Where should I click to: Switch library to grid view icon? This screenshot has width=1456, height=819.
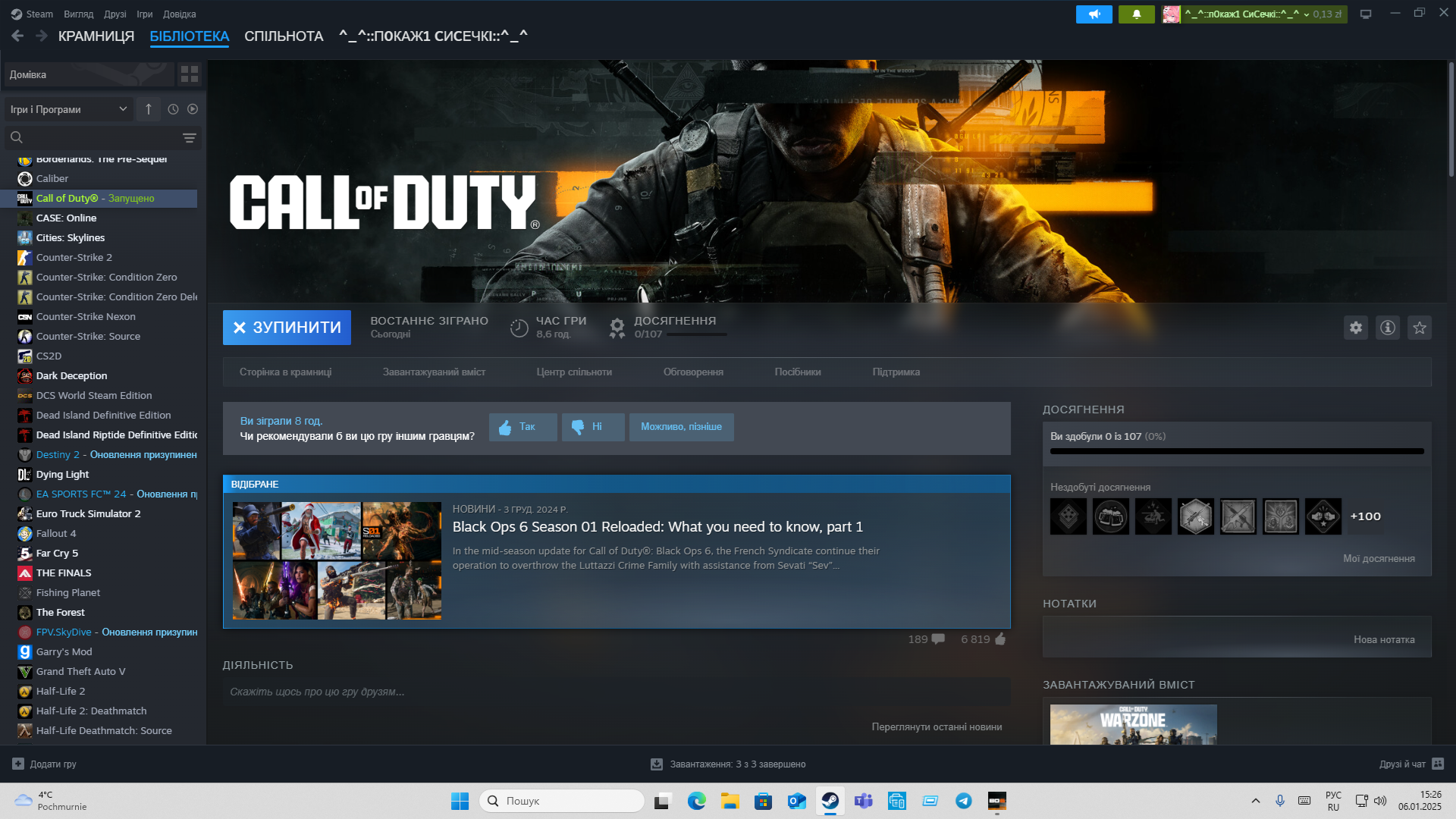(189, 74)
